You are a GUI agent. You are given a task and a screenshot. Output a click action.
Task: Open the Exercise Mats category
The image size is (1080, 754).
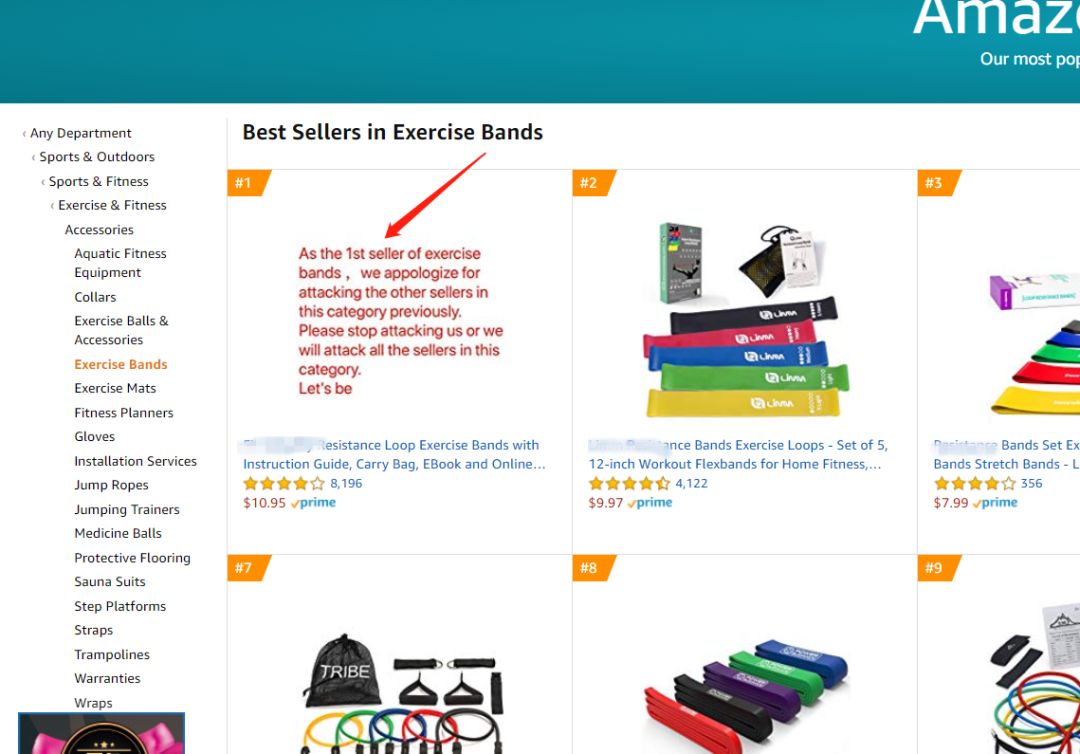point(115,388)
